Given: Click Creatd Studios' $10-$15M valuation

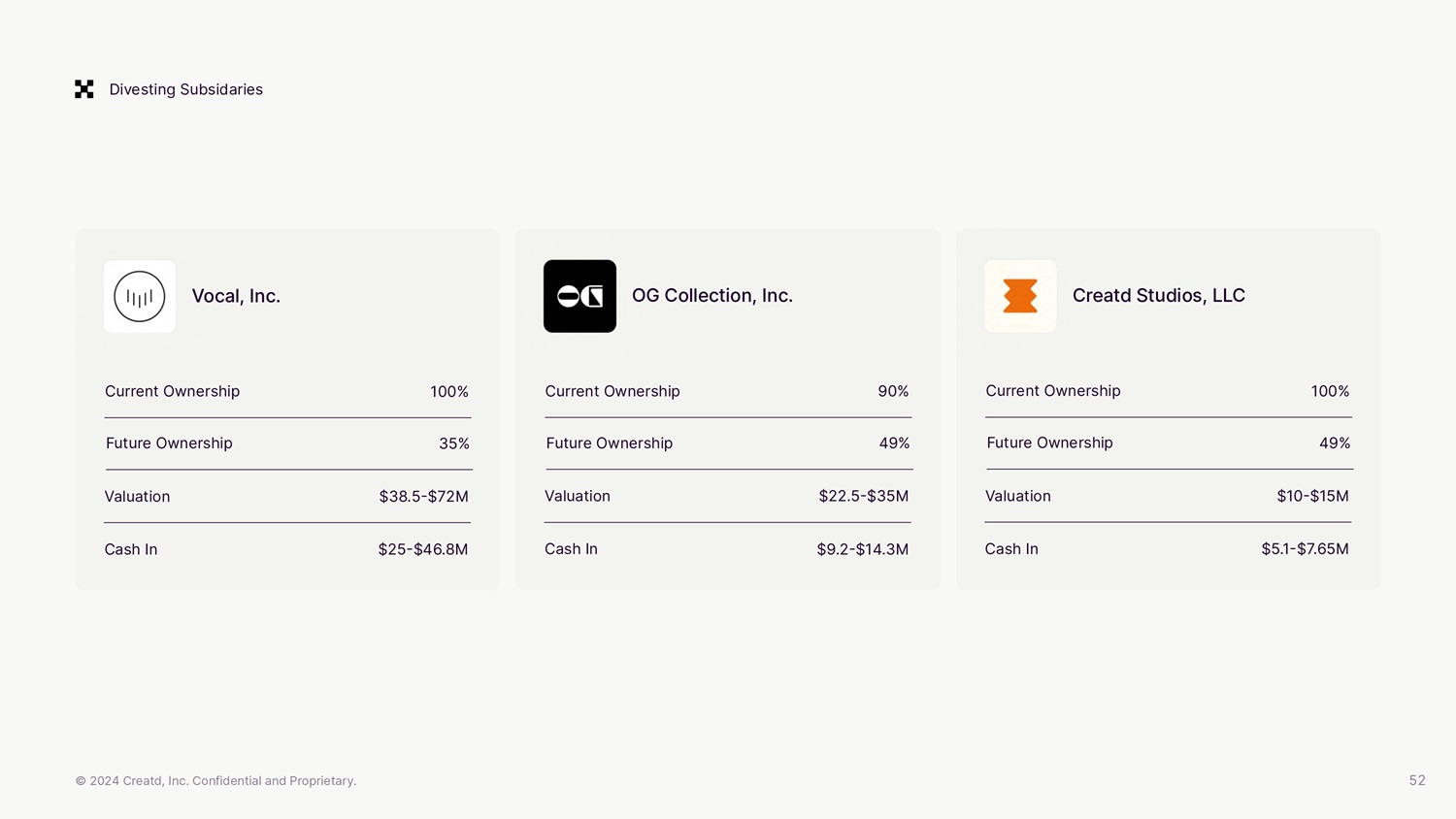Looking at the screenshot, I should (x=1312, y=496).
